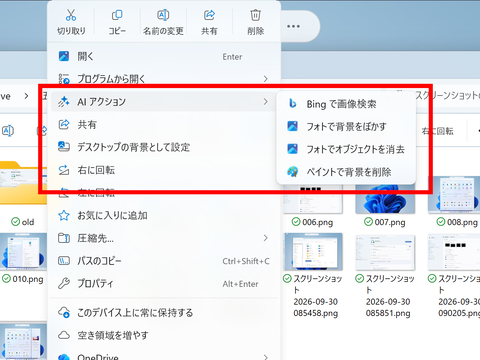Click the rename (名前の変更) icon
Screen dimensions: 480x360
coord(163,15)
